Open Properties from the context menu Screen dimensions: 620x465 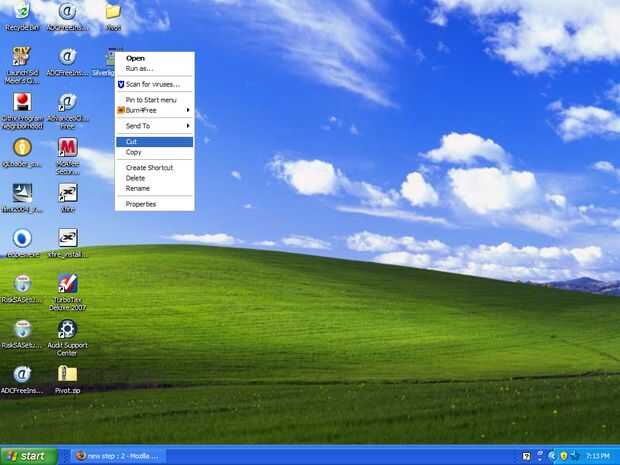[x=154, y=204]
